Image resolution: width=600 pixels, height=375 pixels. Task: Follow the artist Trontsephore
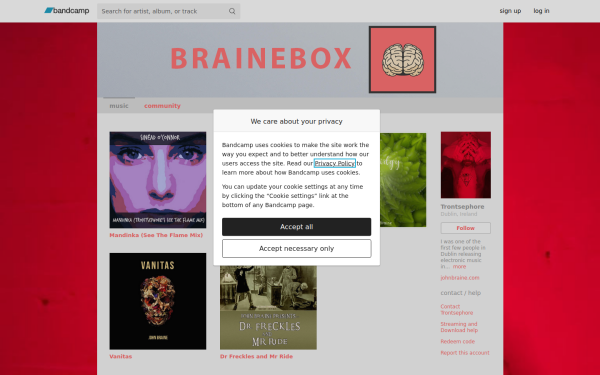tap(466, 228)
